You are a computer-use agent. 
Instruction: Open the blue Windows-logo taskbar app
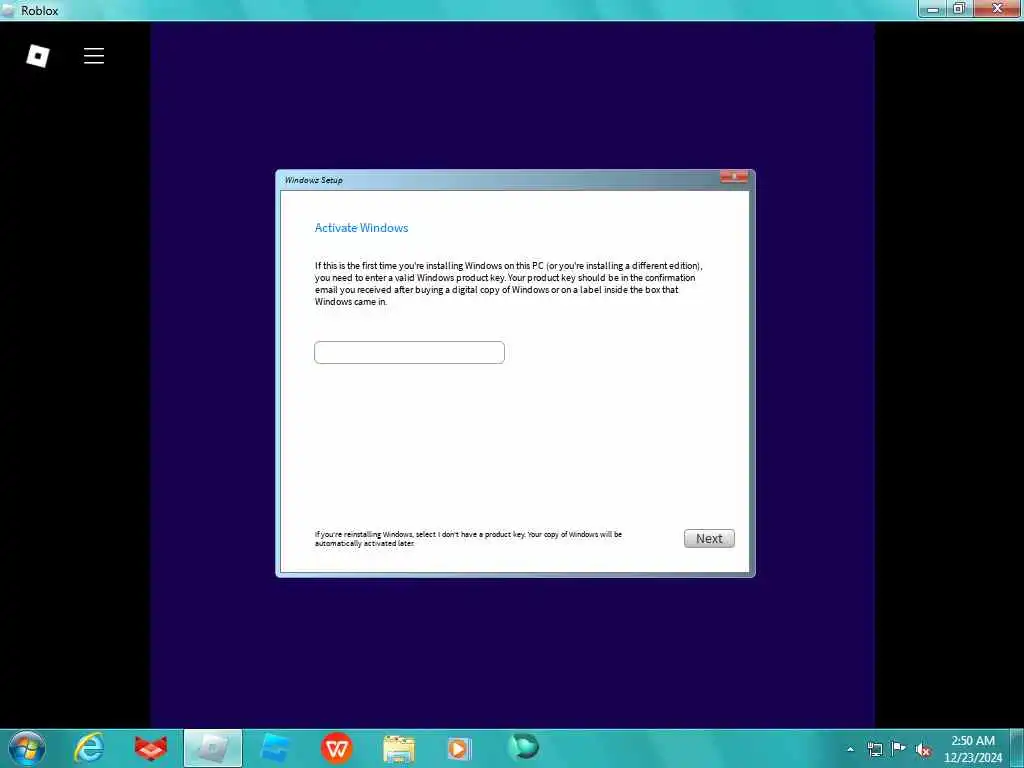(275, 748)
